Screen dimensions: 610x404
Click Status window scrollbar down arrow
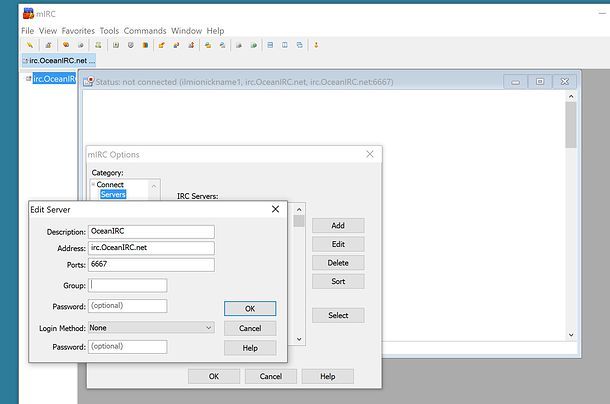(x=571, y=335)
